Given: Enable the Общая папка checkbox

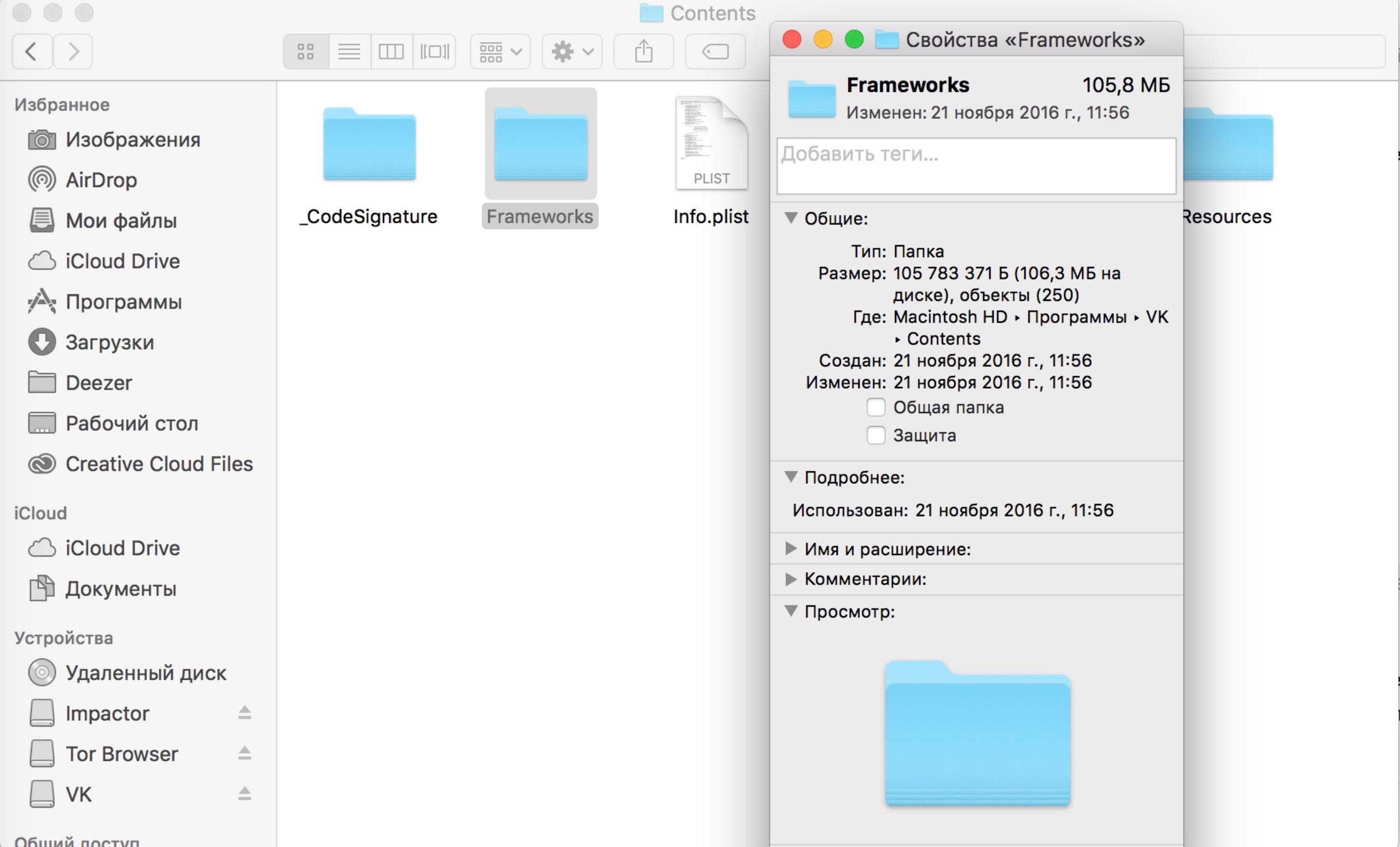Looking at the screenshot, I should pyautogui.click(x=876, y=407).
